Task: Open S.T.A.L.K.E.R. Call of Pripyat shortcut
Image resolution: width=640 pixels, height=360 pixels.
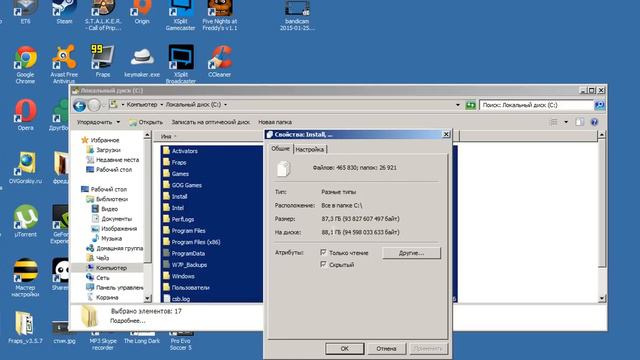Action: [x=102, y=16]
